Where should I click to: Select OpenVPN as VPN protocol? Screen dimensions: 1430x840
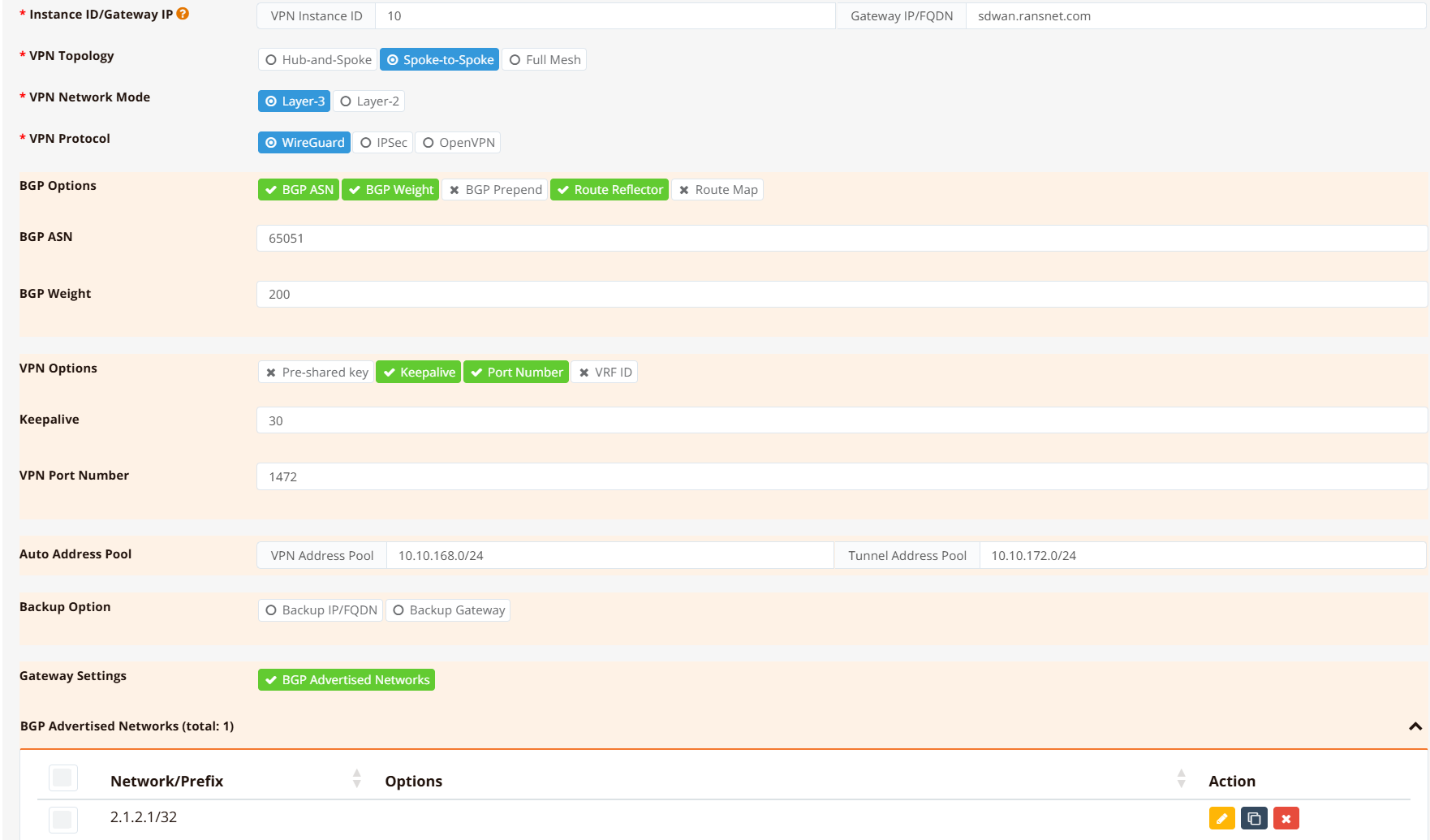(458, 143)
